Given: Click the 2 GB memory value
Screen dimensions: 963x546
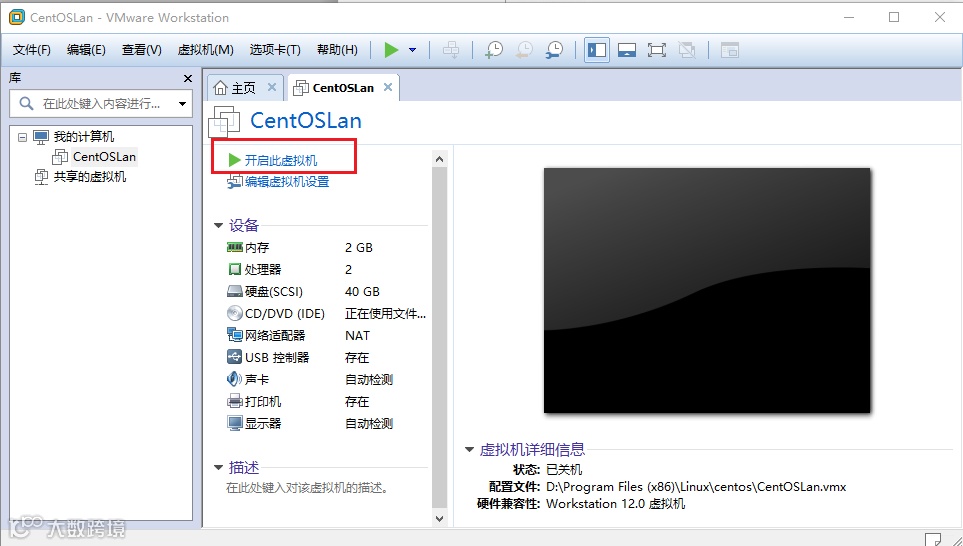Looking at the screenshot, I should tap(359, 248).
